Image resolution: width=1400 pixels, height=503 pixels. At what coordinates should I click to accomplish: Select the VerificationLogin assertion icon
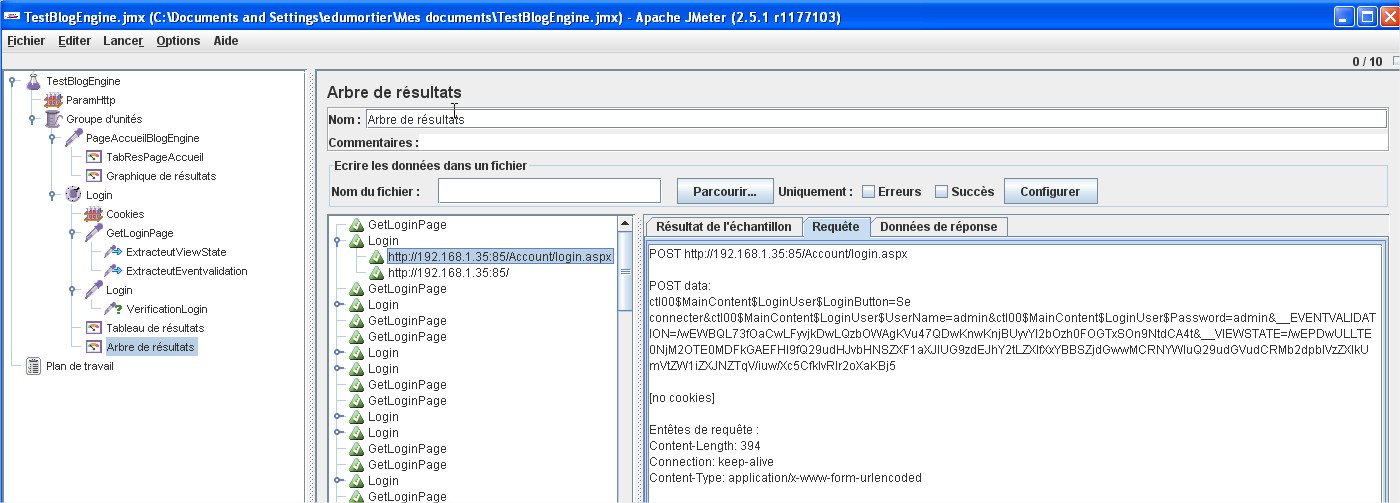click(x=113, y=309)
